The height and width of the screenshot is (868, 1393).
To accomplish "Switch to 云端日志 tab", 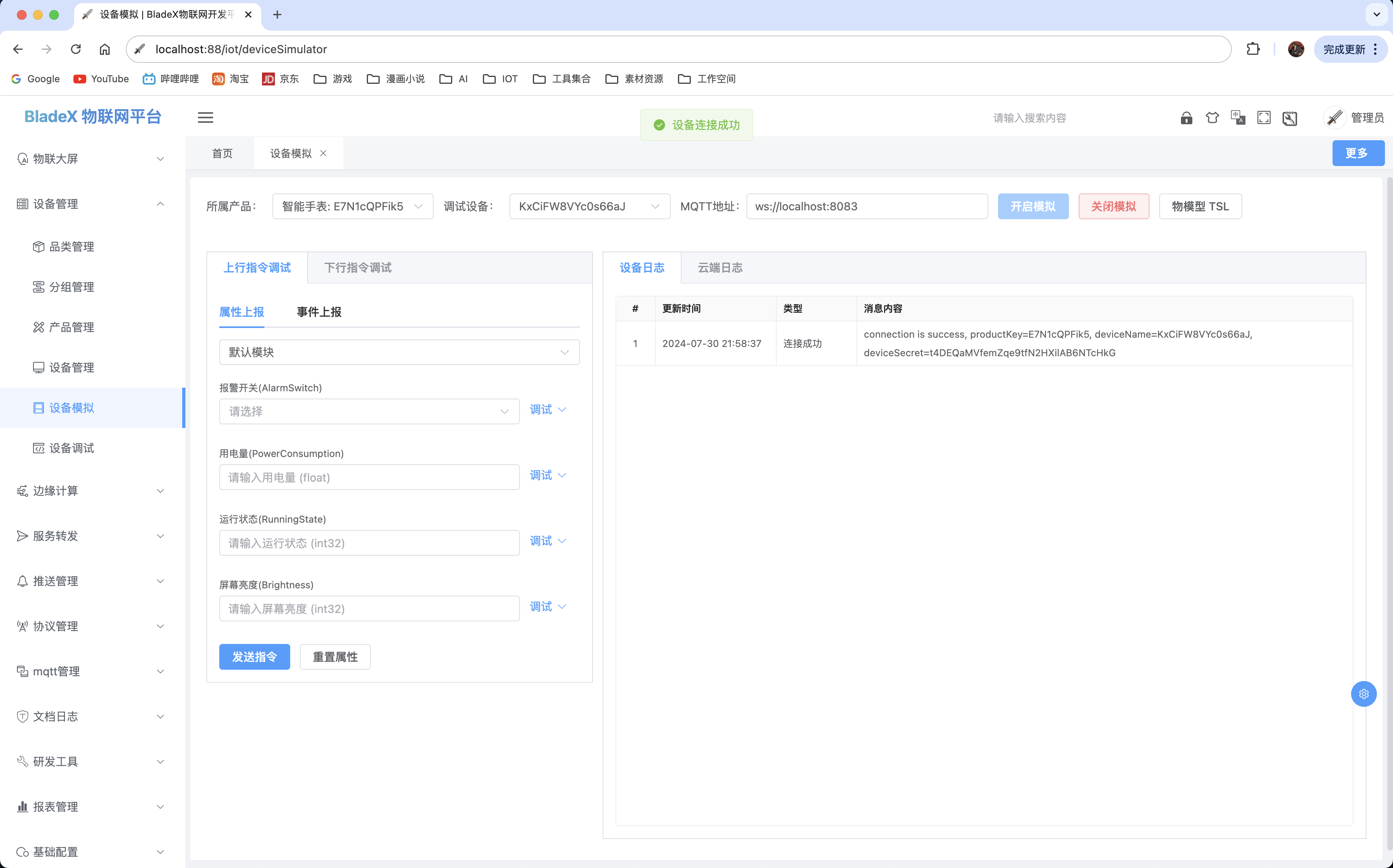I will point(720,268).
